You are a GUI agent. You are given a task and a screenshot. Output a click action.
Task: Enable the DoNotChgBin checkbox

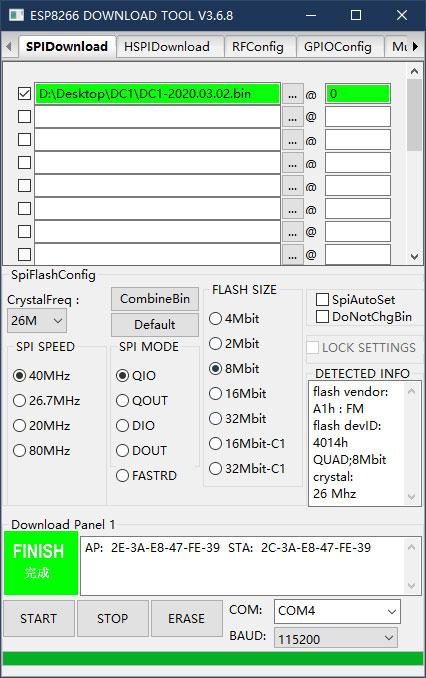[x=322, y=317]
